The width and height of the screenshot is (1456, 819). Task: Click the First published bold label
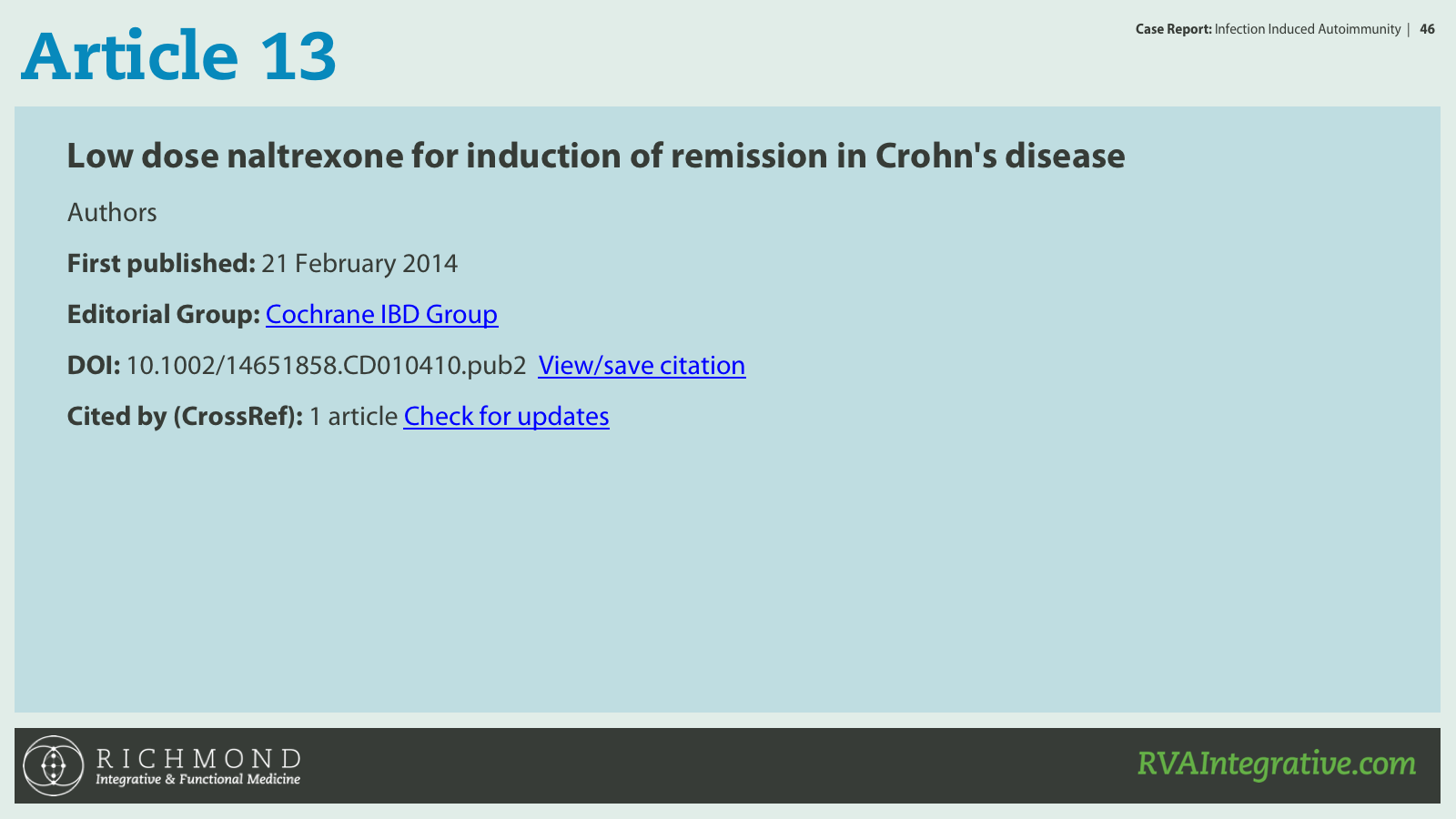pos(161,263)
